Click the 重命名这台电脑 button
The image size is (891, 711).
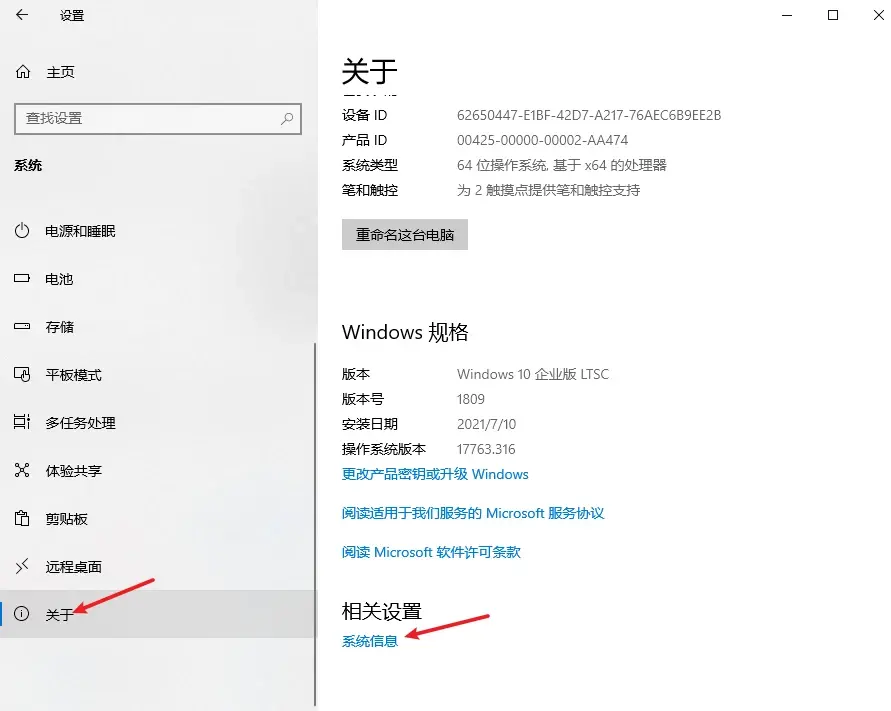click(404, 234)
